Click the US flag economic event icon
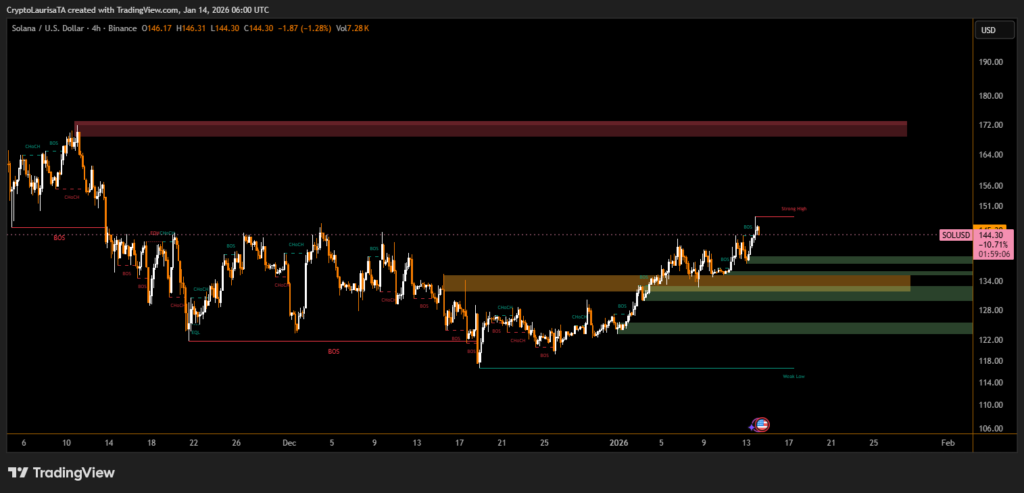This screenshot has height=493, width=1024. tap(761, 424)
